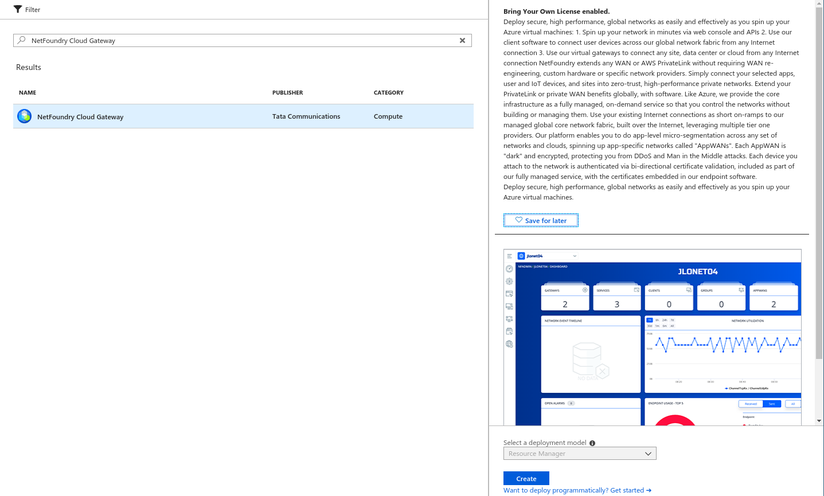Click the Compute category cell

(388, 116)
